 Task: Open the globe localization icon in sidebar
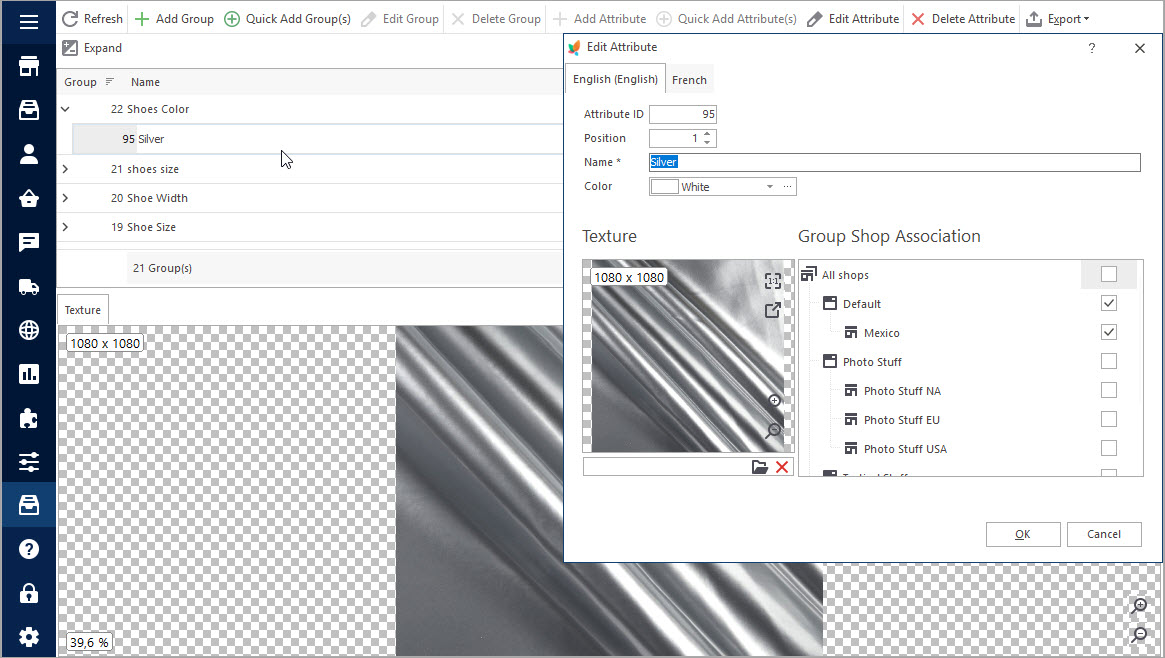pyautogui.click(x=28, y=331)
